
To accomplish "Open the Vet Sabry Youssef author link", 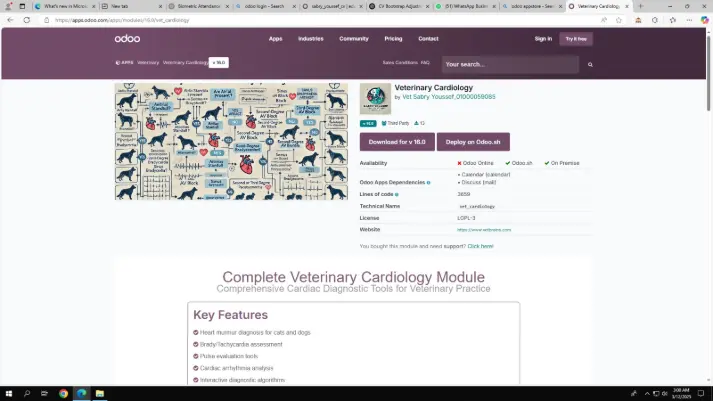I will coord(448,97).
